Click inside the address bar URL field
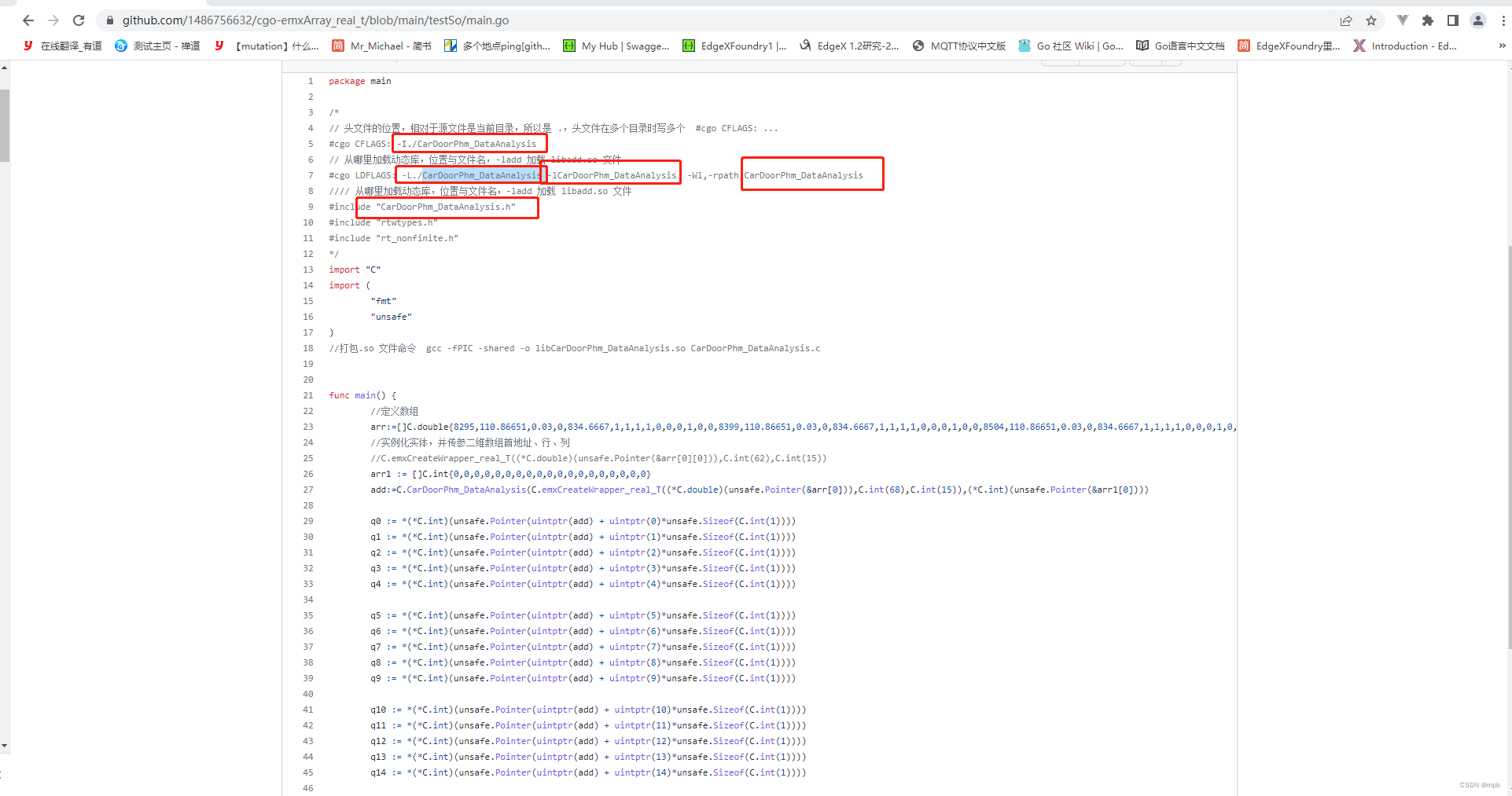 (x=315, y=20)
